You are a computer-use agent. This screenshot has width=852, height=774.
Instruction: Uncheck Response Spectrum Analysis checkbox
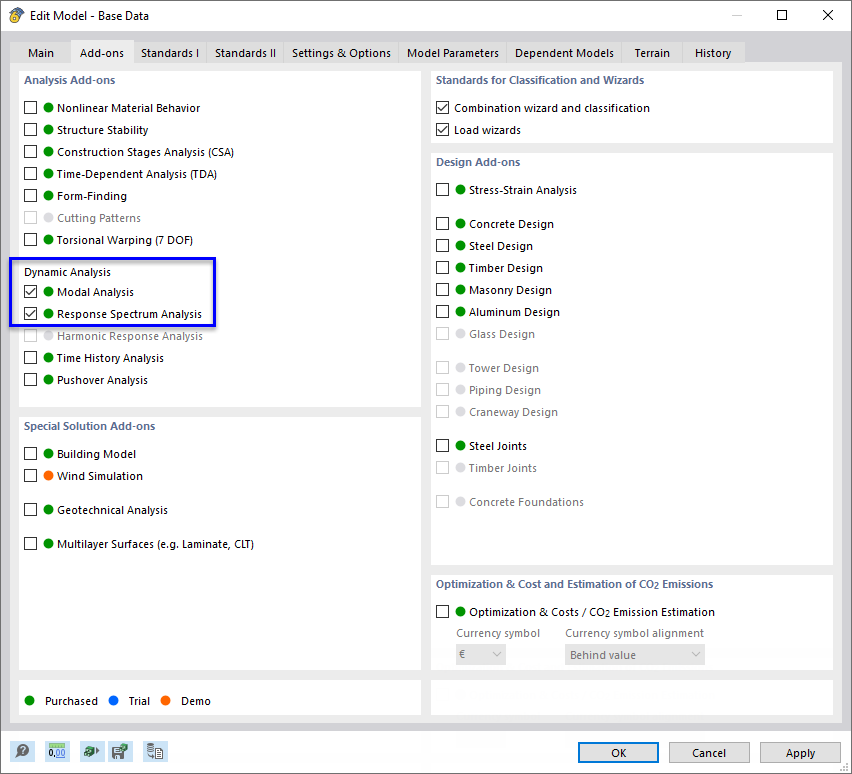click(30, 314)
